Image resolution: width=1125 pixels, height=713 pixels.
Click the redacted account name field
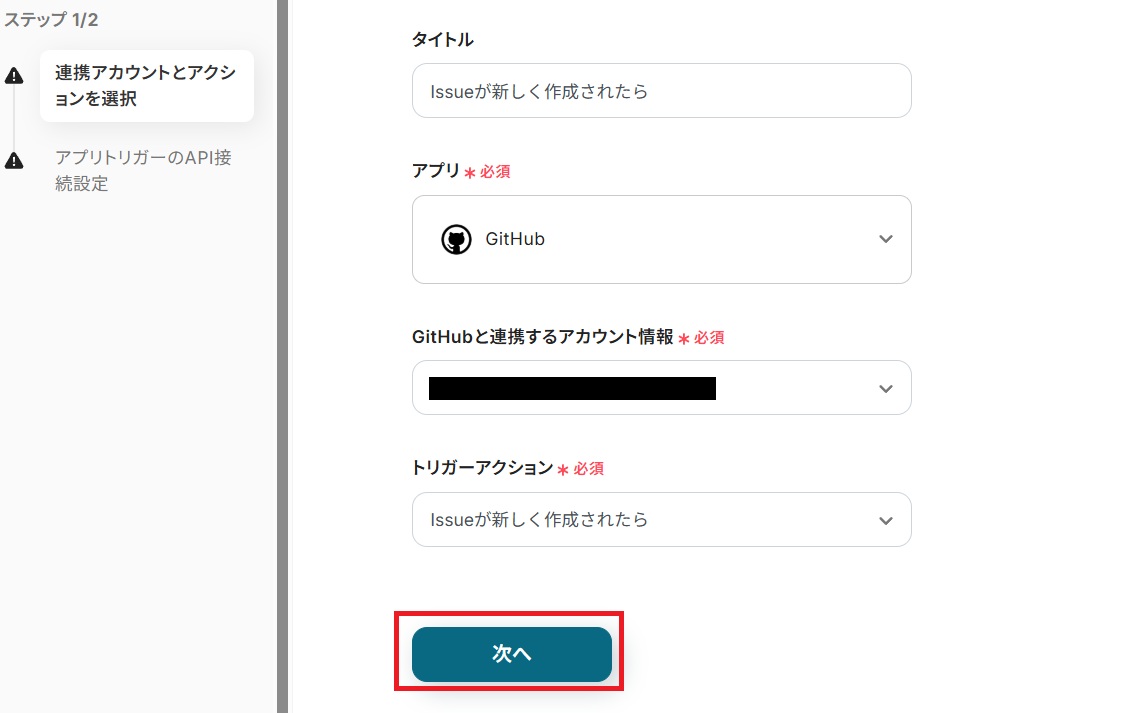click(x=572, y=388)
